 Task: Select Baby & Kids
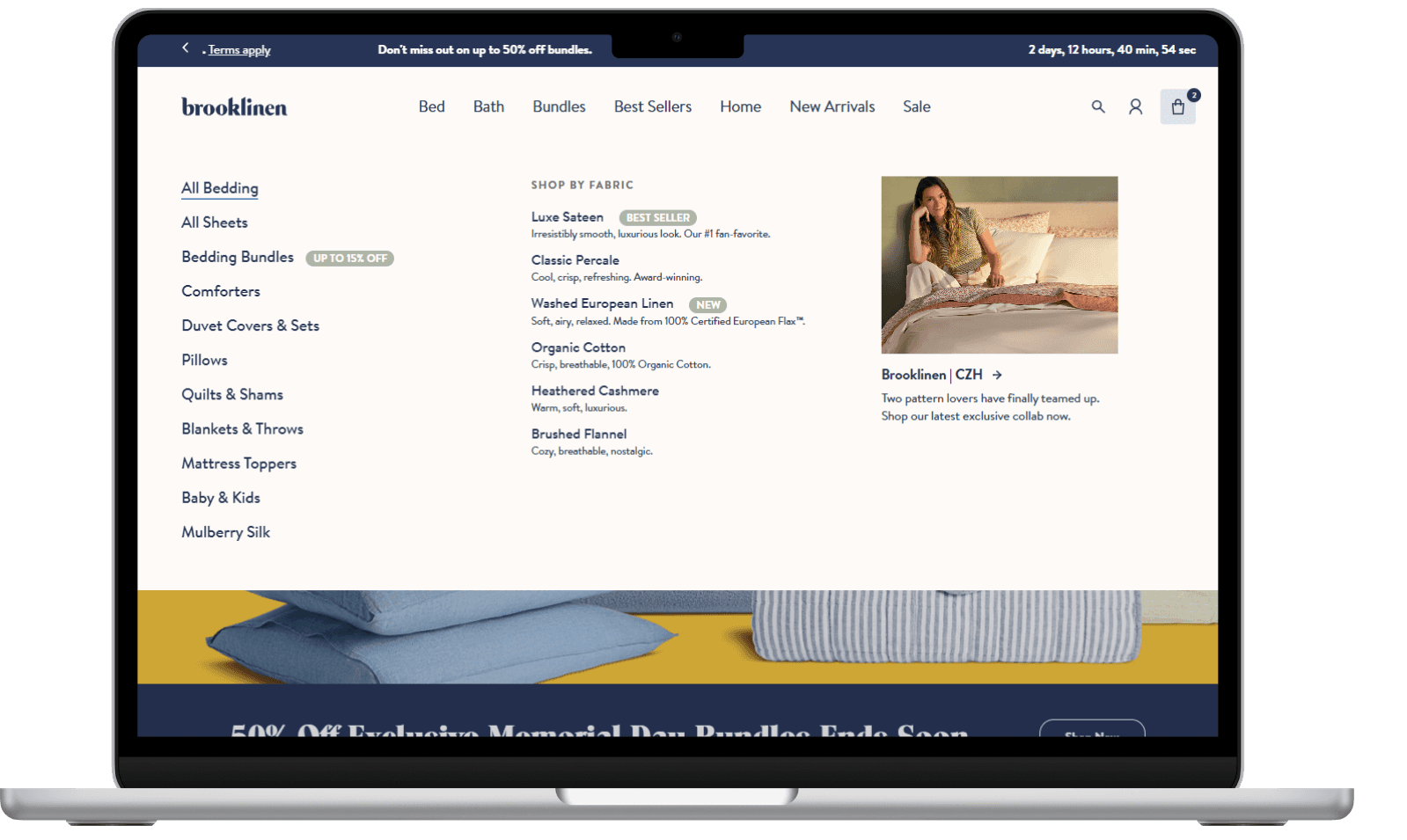(221, 498)
